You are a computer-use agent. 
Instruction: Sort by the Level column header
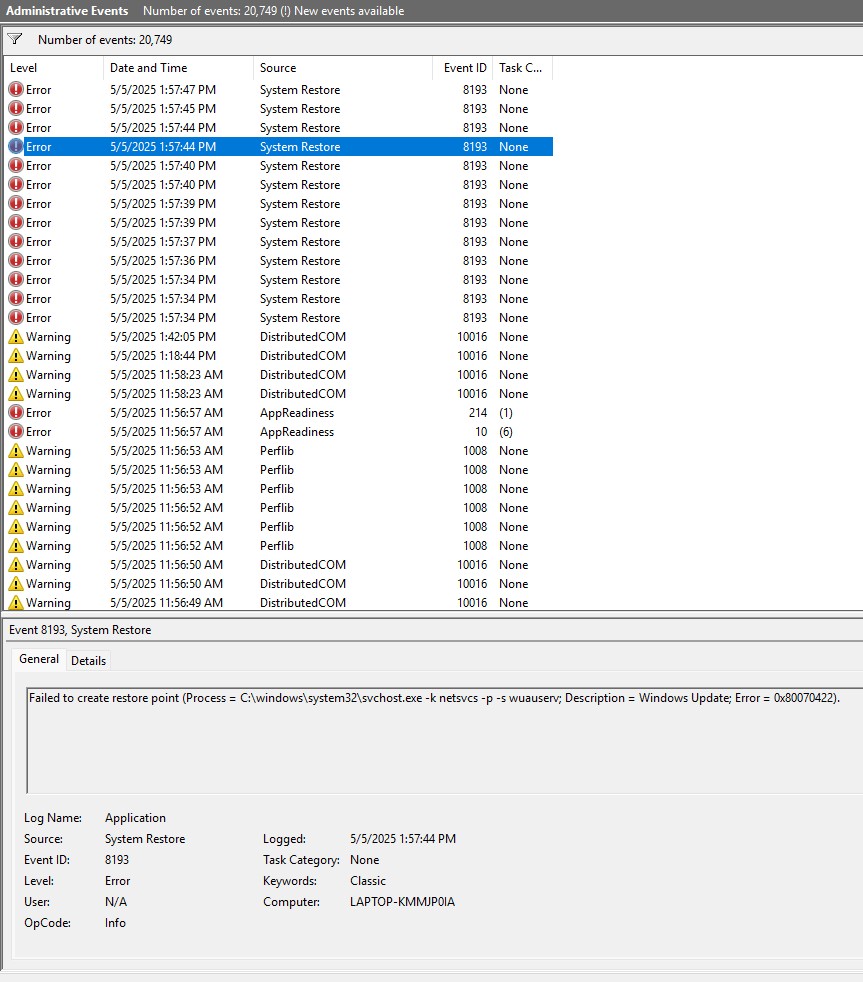pyautogui.click(x=53, y=68)
